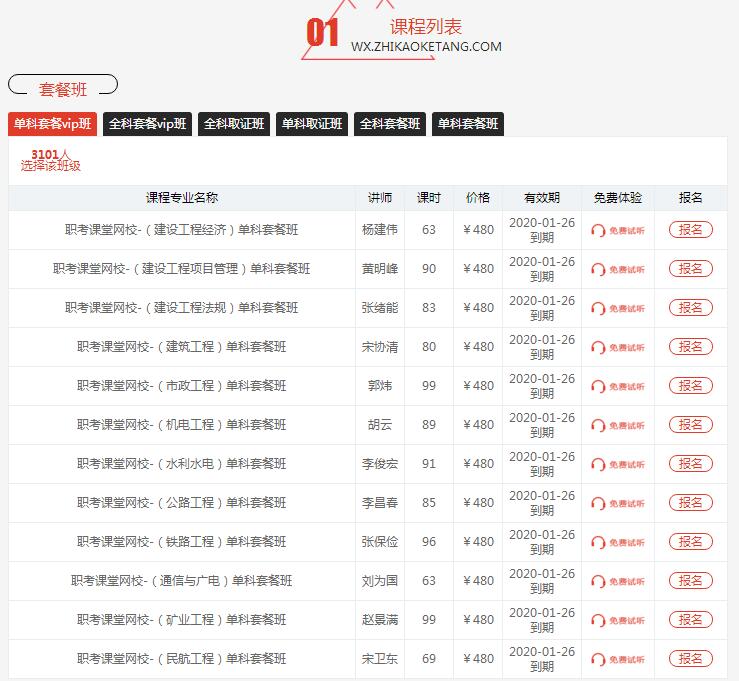Click course name 职考课堂网校-（建设工程经济）单科套餐班
Image resolution: width=739 pixels, height=681 pixels.
[181, 230]
